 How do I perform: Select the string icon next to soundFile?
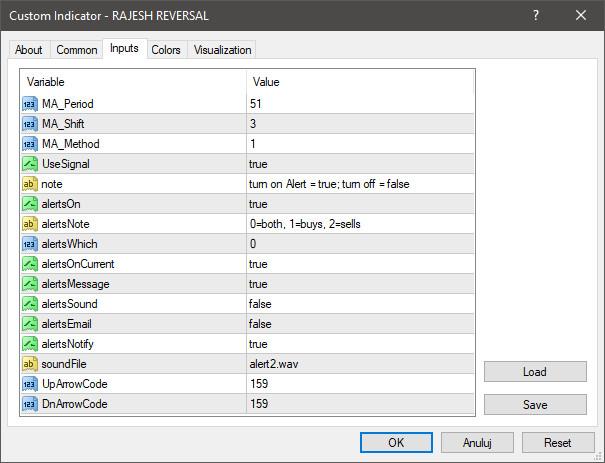click(30, 364)
